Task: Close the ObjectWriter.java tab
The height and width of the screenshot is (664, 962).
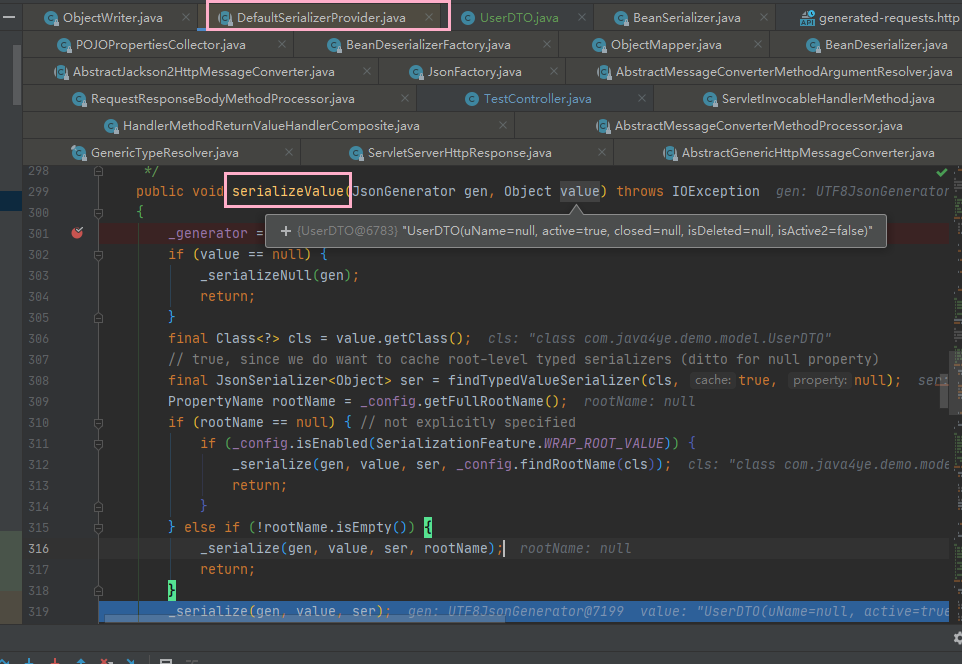Action: (186, 17)
